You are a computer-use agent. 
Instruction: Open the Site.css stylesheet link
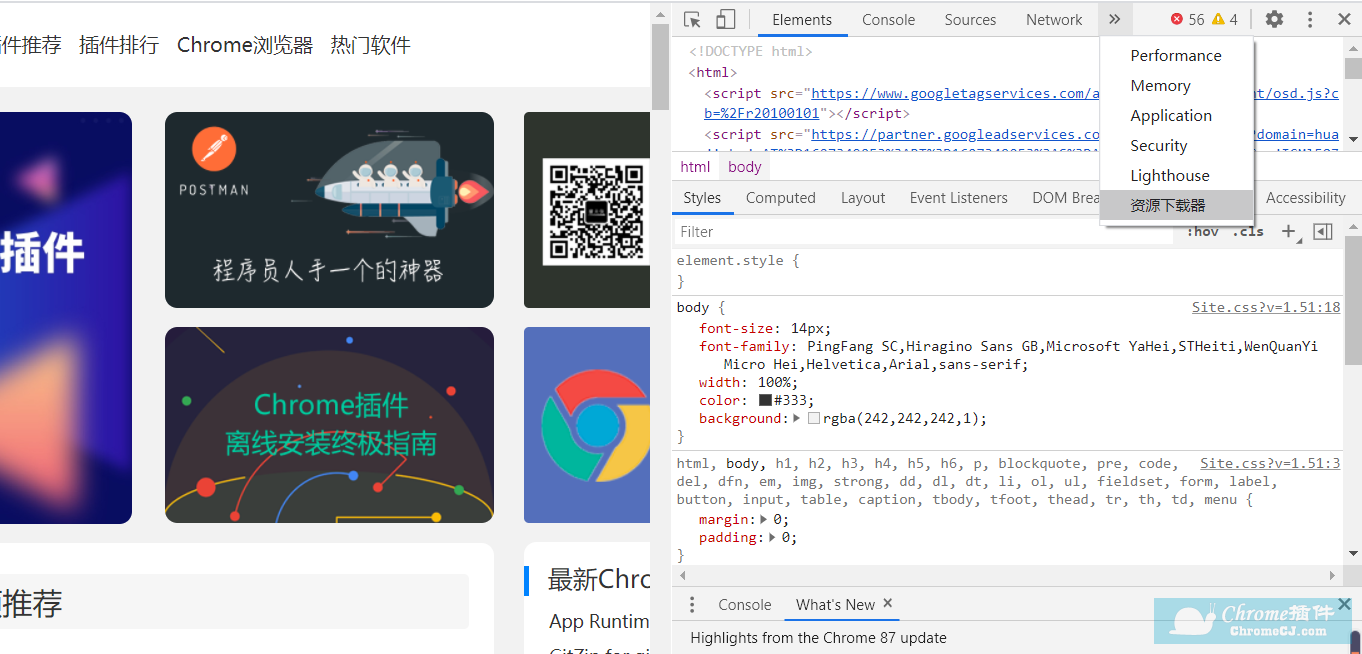1265,306
